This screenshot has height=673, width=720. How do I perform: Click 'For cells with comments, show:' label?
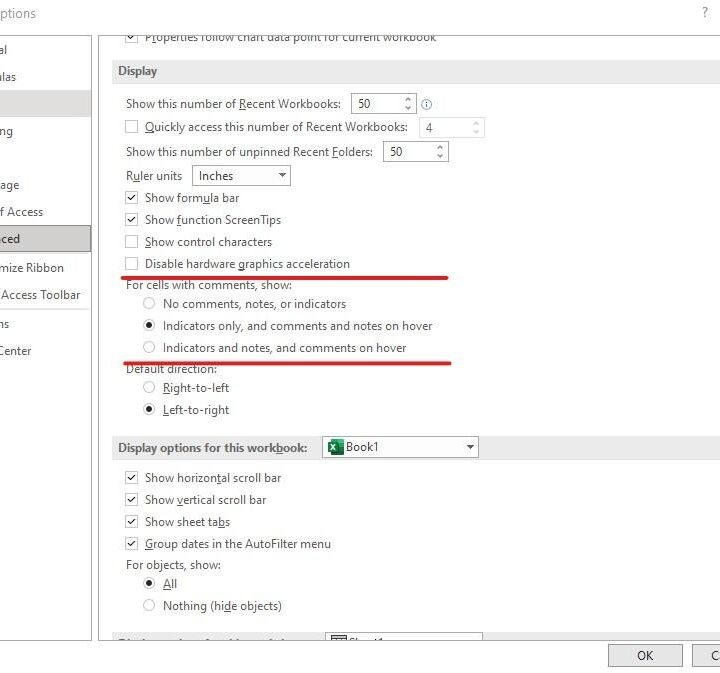pos(209,285)
